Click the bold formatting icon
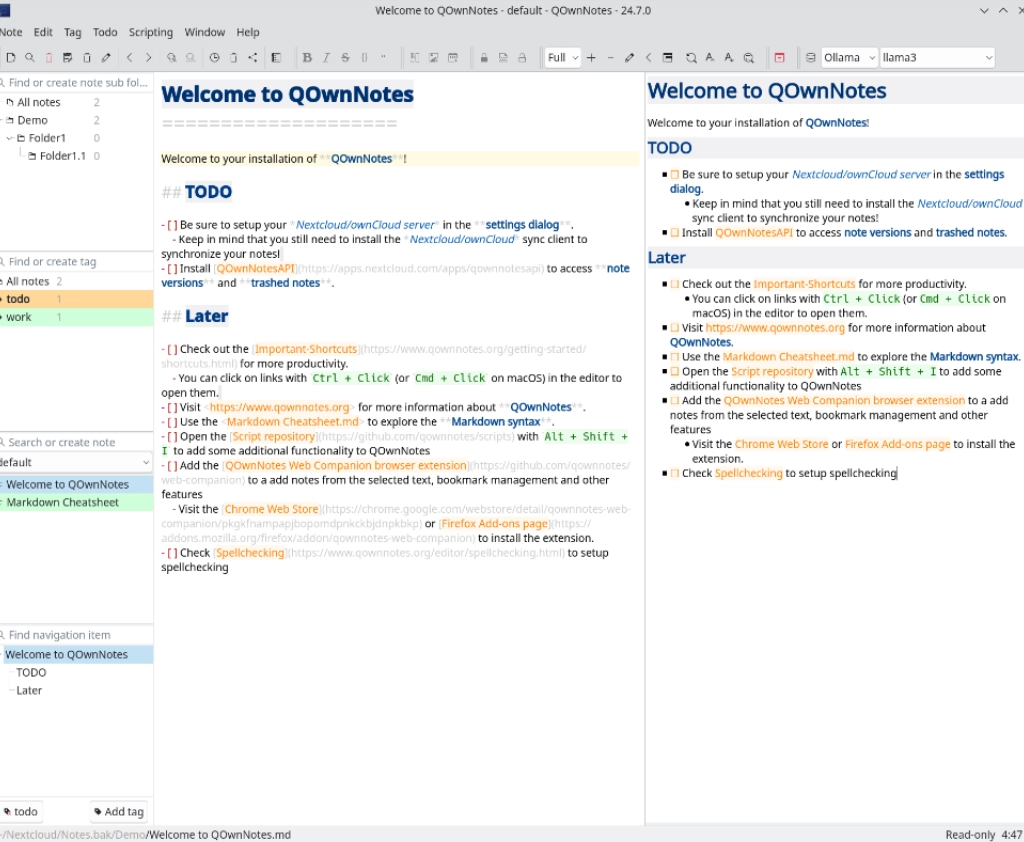 307,58
